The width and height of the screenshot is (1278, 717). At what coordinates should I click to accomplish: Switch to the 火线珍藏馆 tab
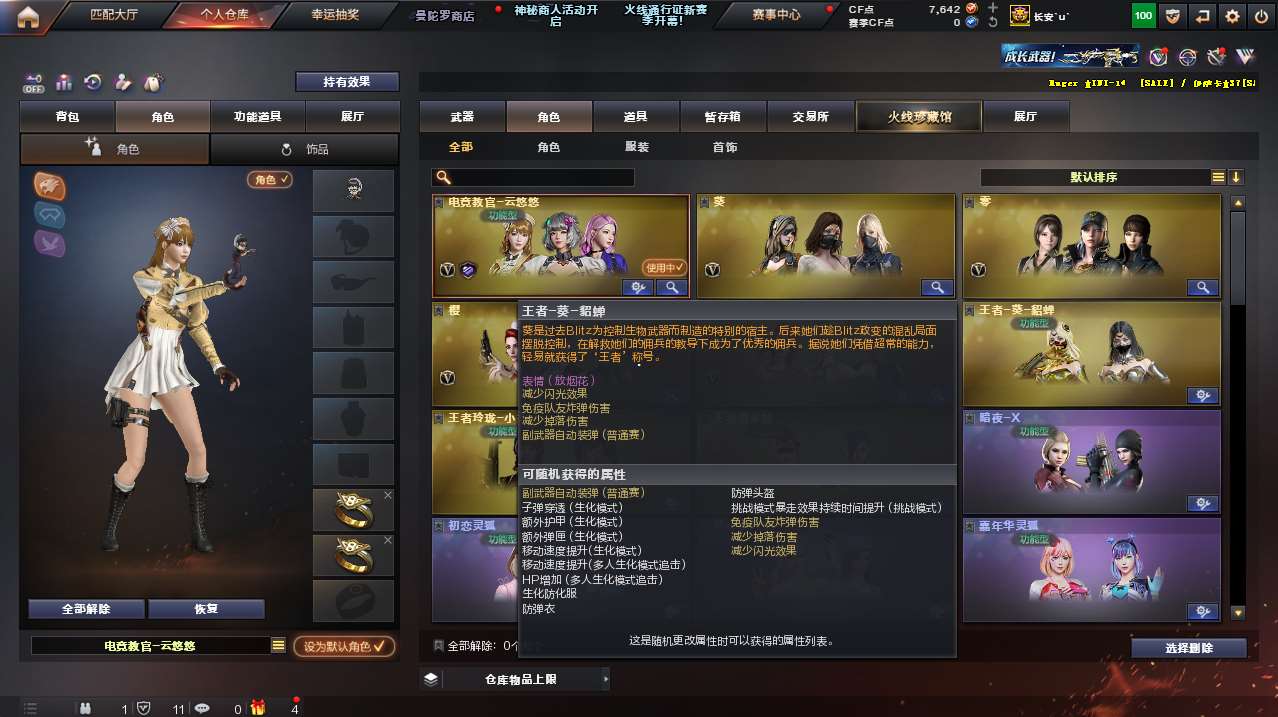(919, 117)
